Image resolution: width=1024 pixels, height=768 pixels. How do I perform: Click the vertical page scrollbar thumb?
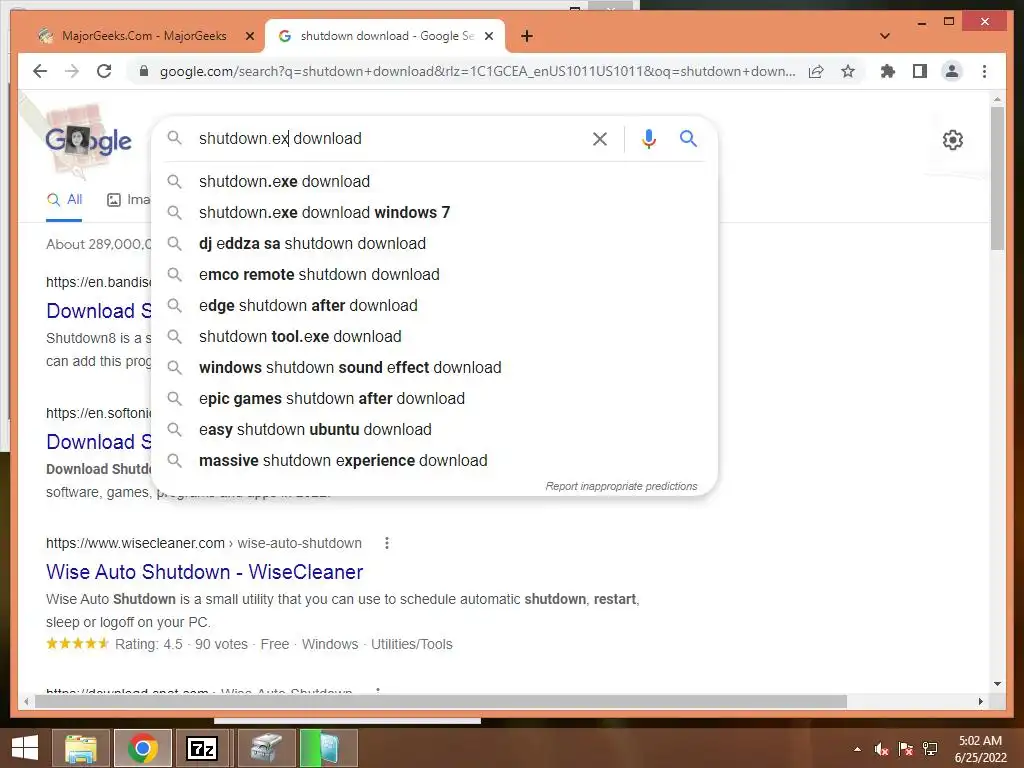click(997, 178)
